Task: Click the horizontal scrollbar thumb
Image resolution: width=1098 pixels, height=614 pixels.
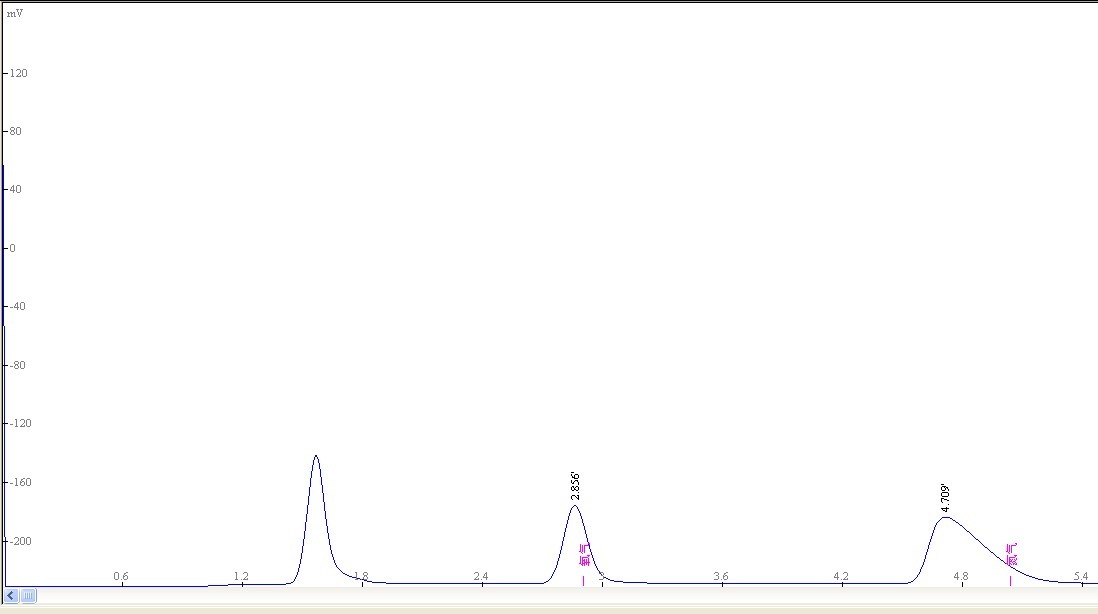Action: (x=28, y=596)
